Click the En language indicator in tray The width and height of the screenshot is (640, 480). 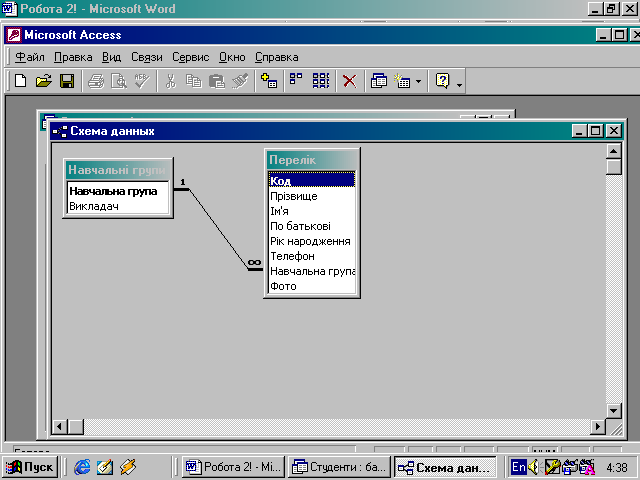[519, 467]
